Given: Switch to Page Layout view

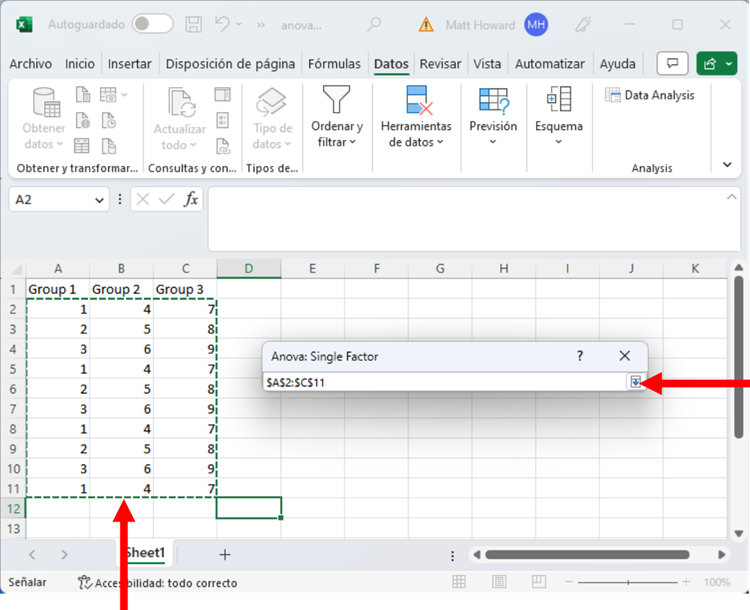Looking at the screenshot, I should tap(499, 582).
